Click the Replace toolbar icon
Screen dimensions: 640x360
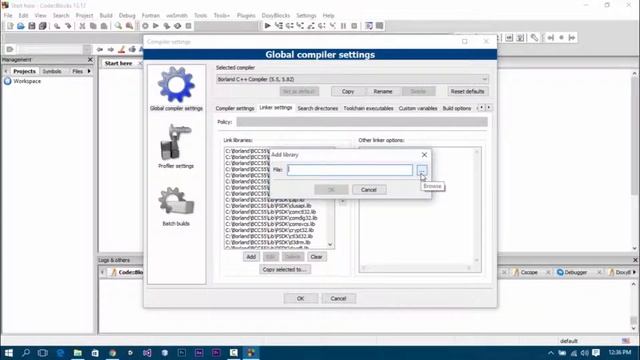point(129,26)
